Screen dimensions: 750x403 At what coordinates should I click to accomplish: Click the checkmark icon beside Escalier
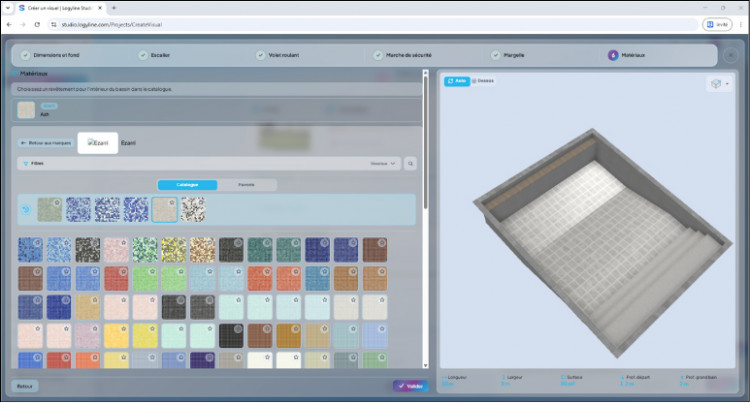coord(143,55)
